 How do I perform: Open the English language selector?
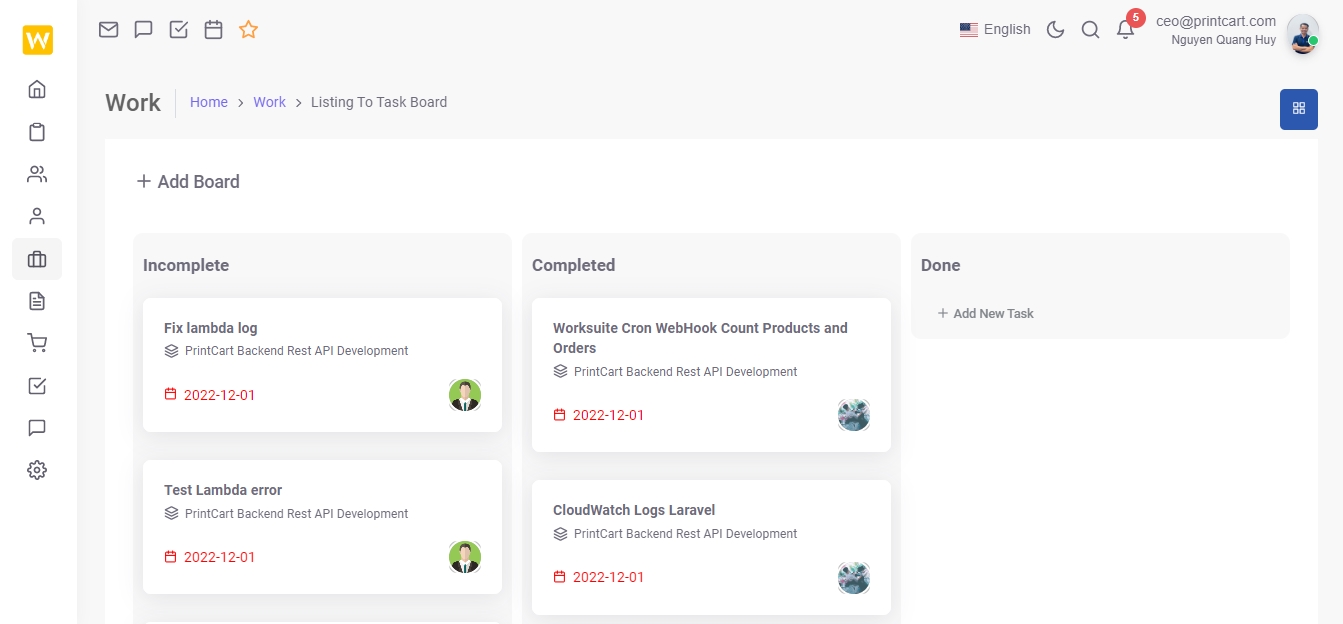coord(995,29)
